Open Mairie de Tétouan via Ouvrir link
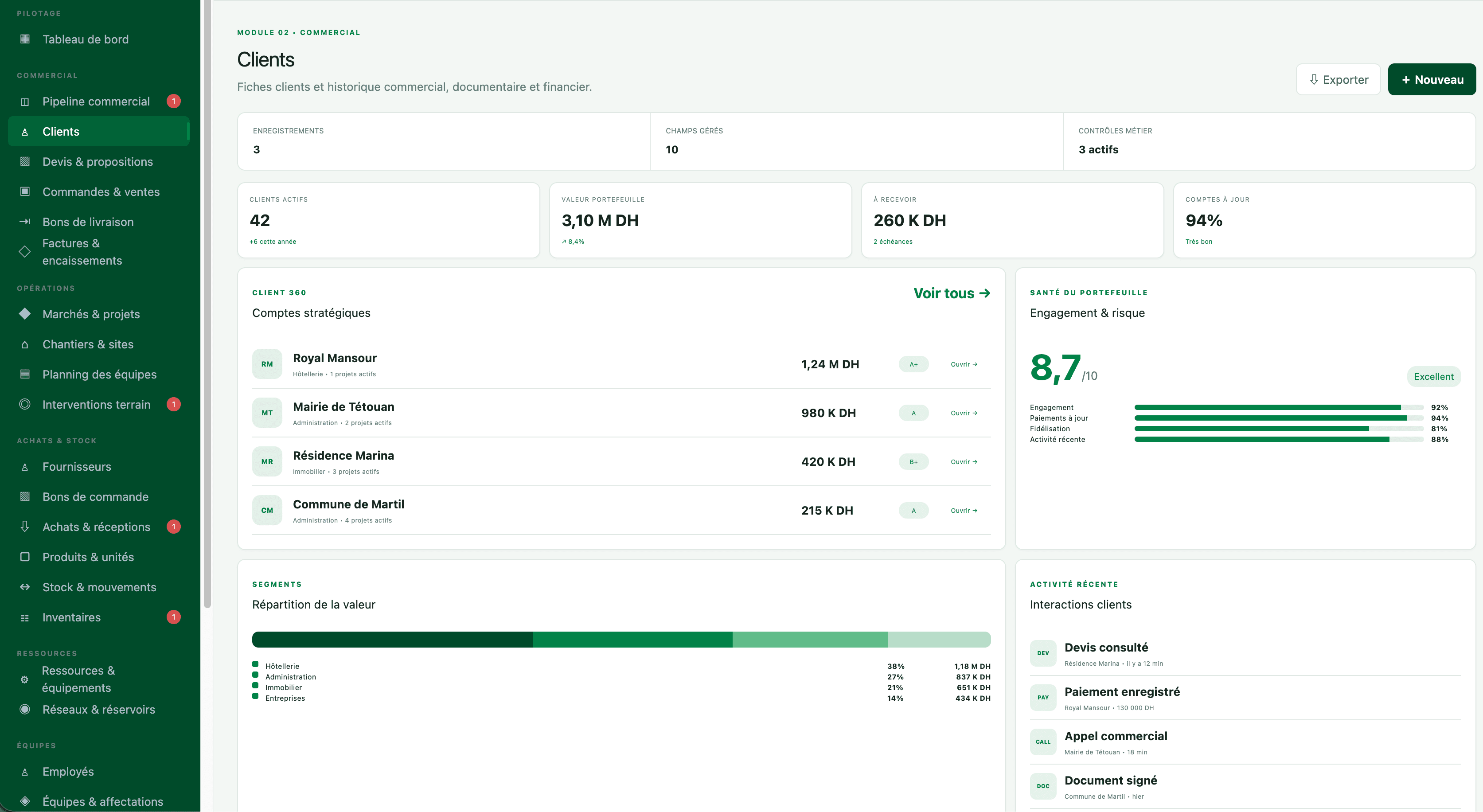 coord(964,413)
